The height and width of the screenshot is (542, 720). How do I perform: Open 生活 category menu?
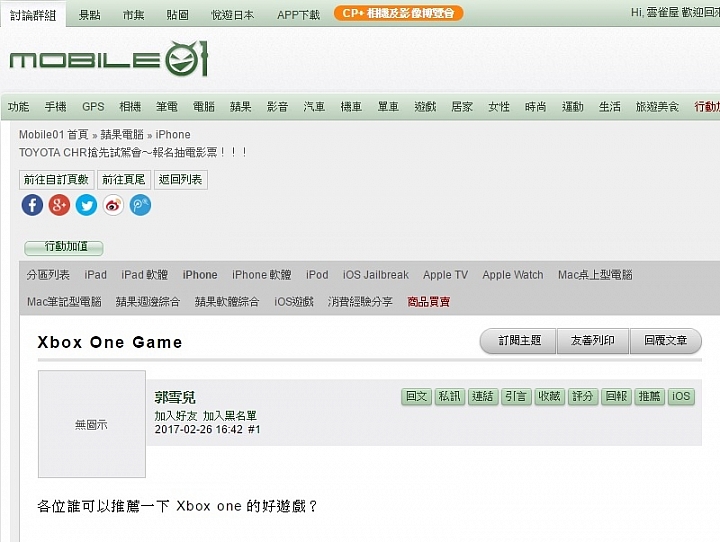609,107
